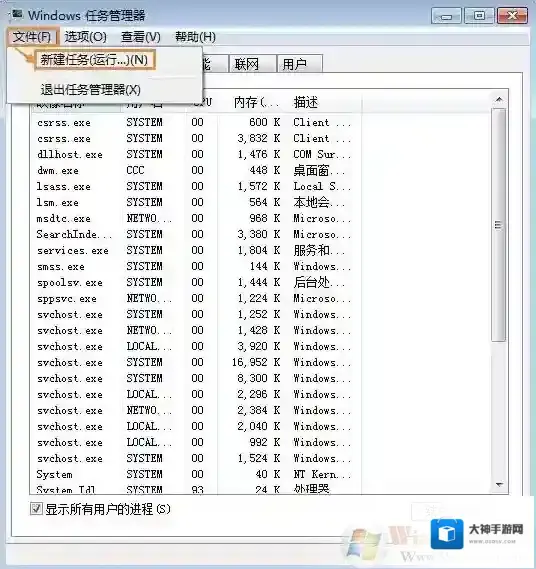Click the 本地会... description cell
Image resolution: width=536 pixels, height=569 pixels.
[319, 202]
